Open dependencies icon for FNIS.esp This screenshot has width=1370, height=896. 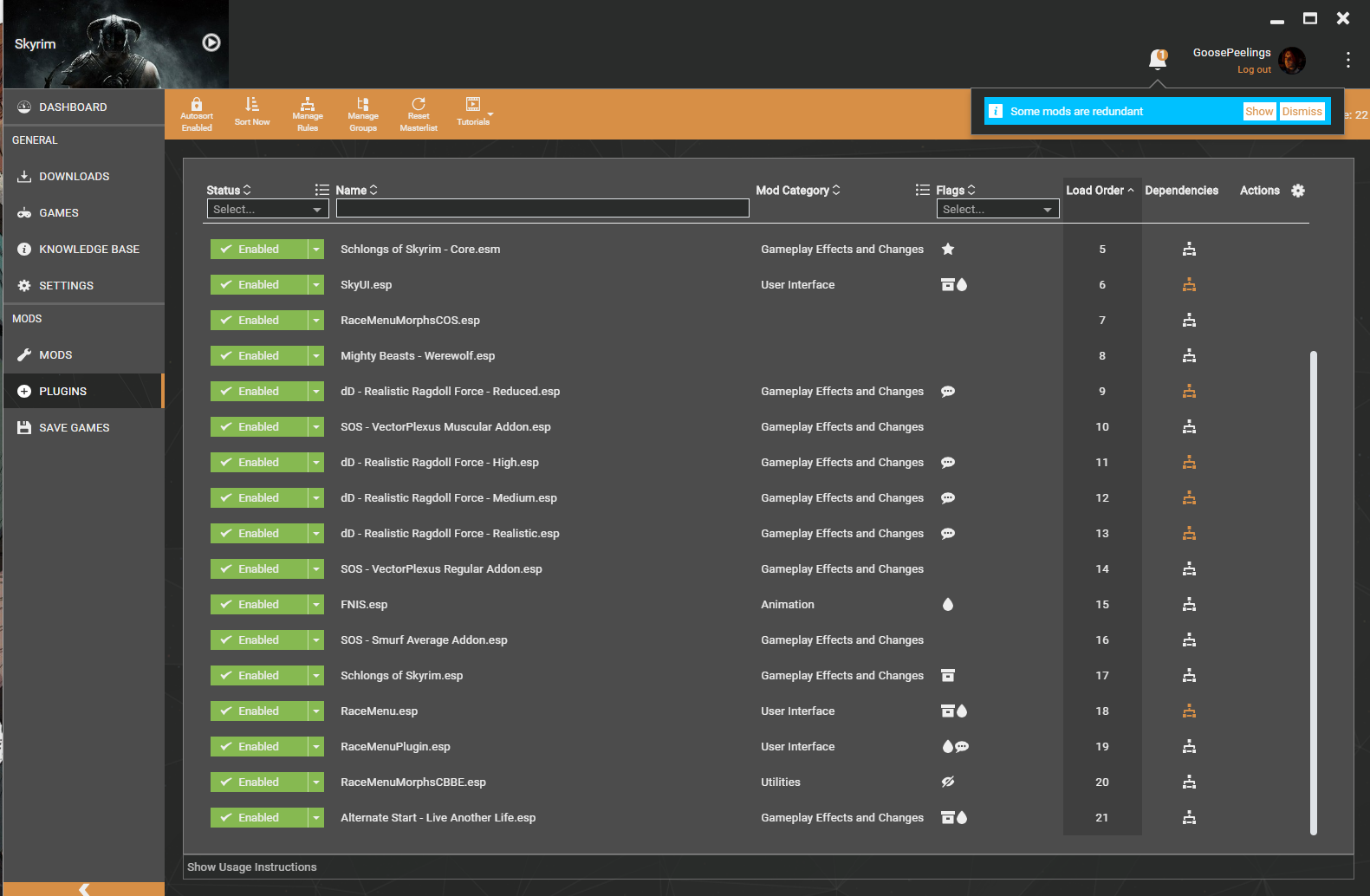pyautogui.click(x=1189, y=605)
